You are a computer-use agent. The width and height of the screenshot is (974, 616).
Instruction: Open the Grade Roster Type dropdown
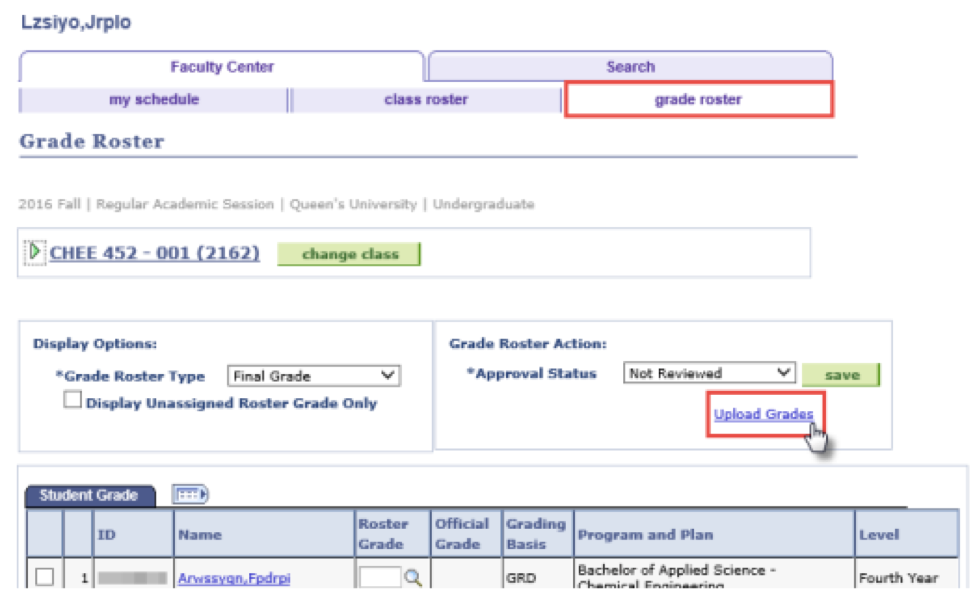click(x=313, y=376)
